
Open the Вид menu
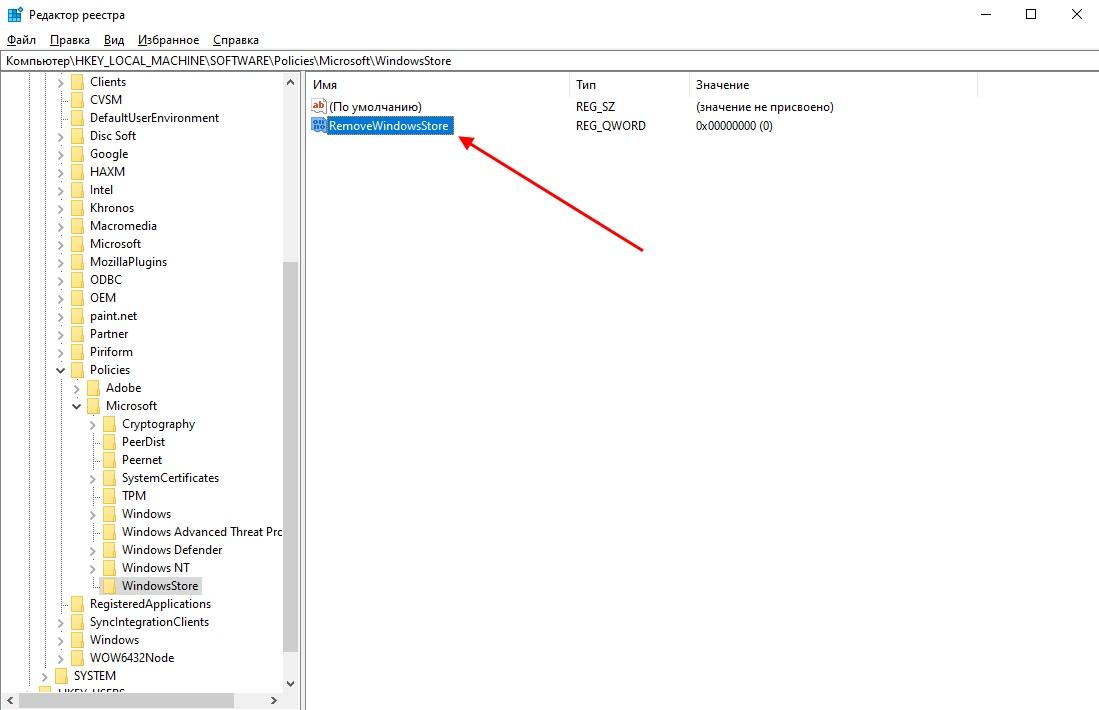114,40
